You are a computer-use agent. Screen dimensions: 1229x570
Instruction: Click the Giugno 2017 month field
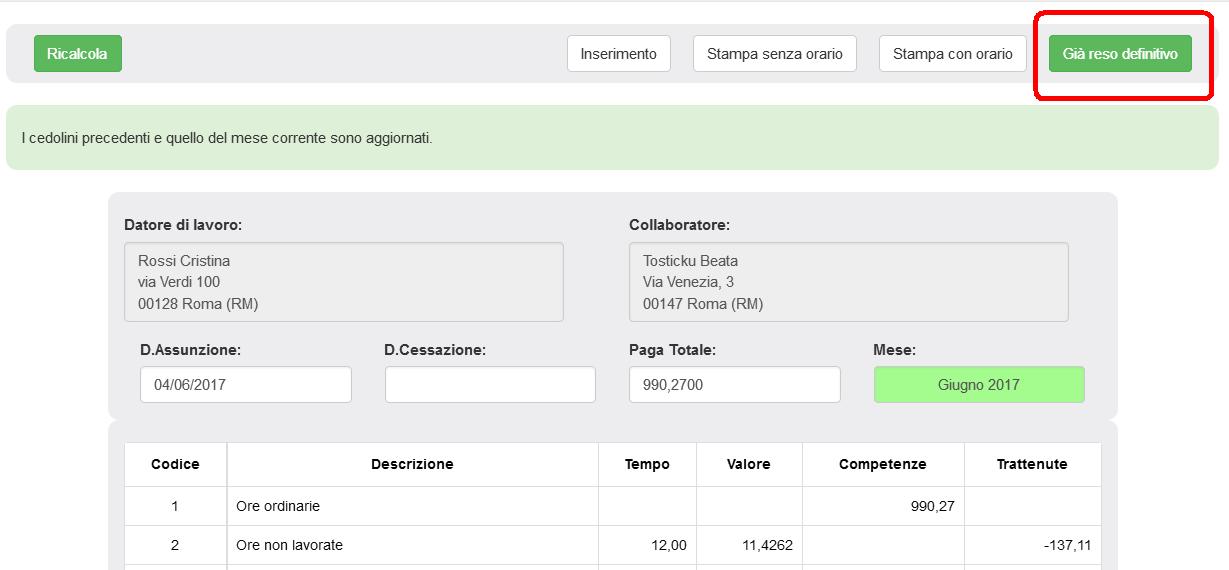click(978, 385)
